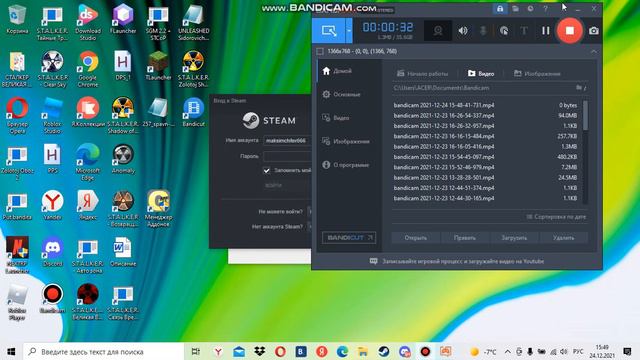Viewport: 640px width, 360px height.
Task: Open Bandicut desktop icon
Action: (193, 112)
